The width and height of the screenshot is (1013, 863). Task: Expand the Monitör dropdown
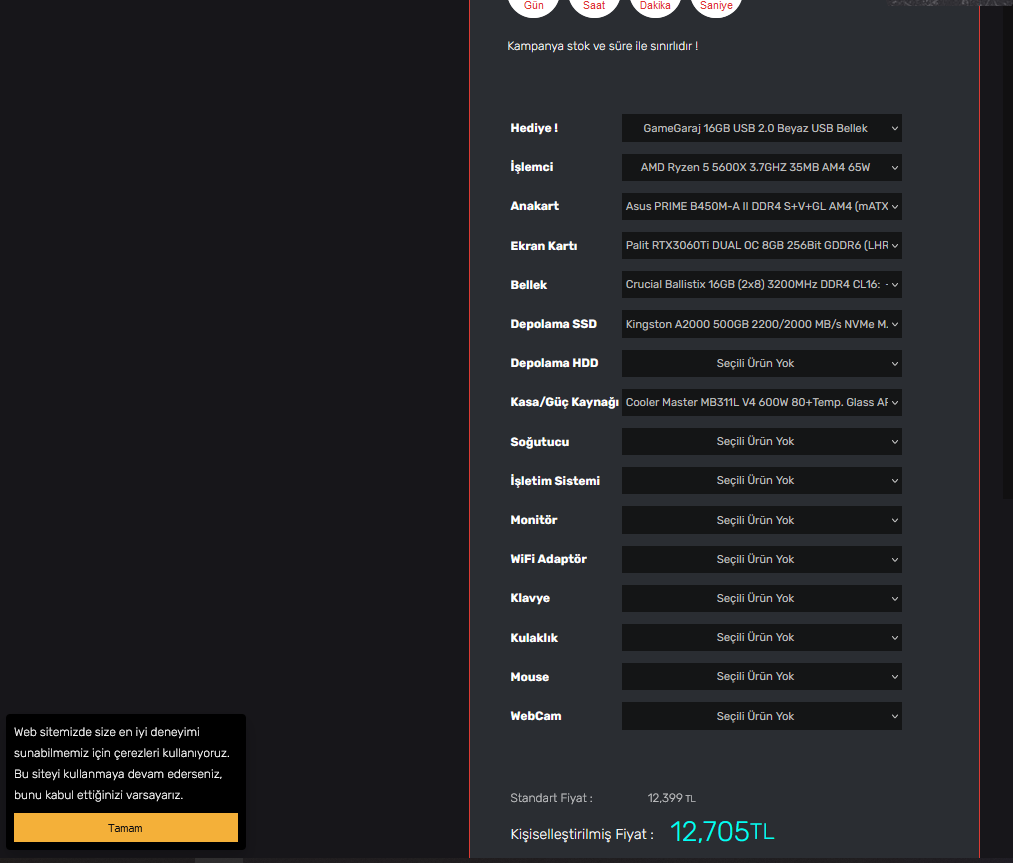(762, 520)
